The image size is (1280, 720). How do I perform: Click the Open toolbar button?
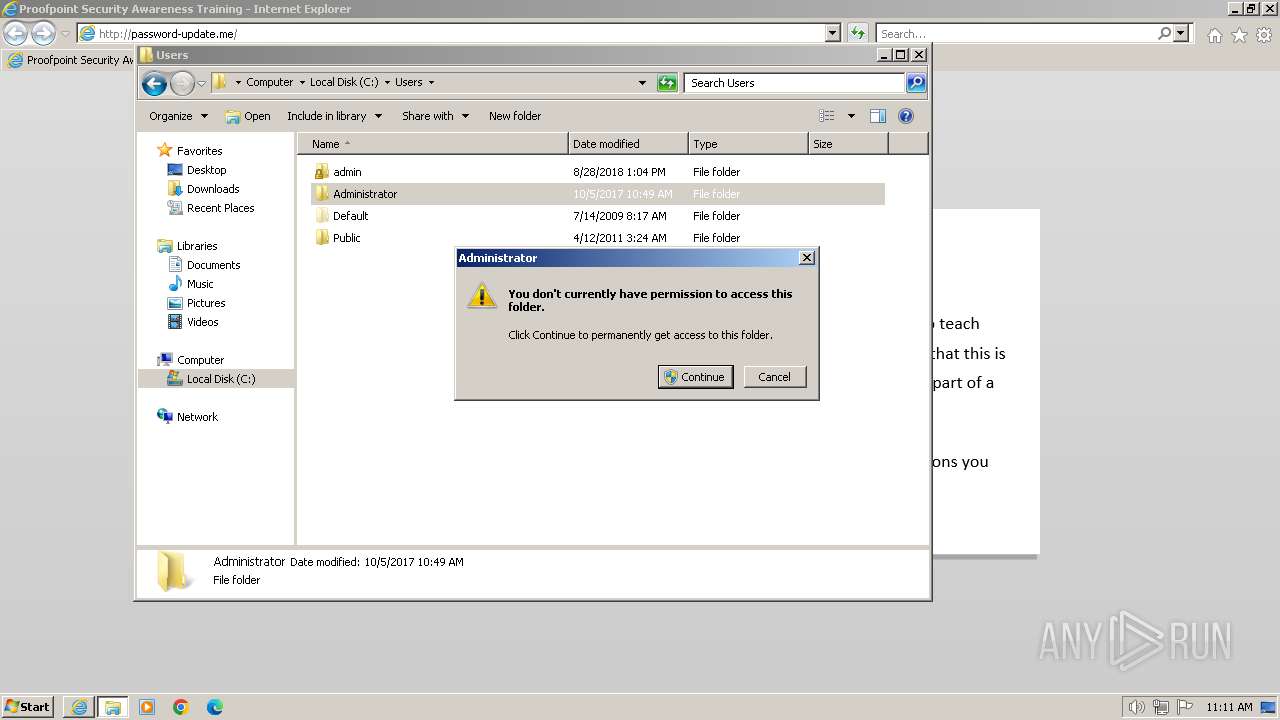[x=247, y=116]
